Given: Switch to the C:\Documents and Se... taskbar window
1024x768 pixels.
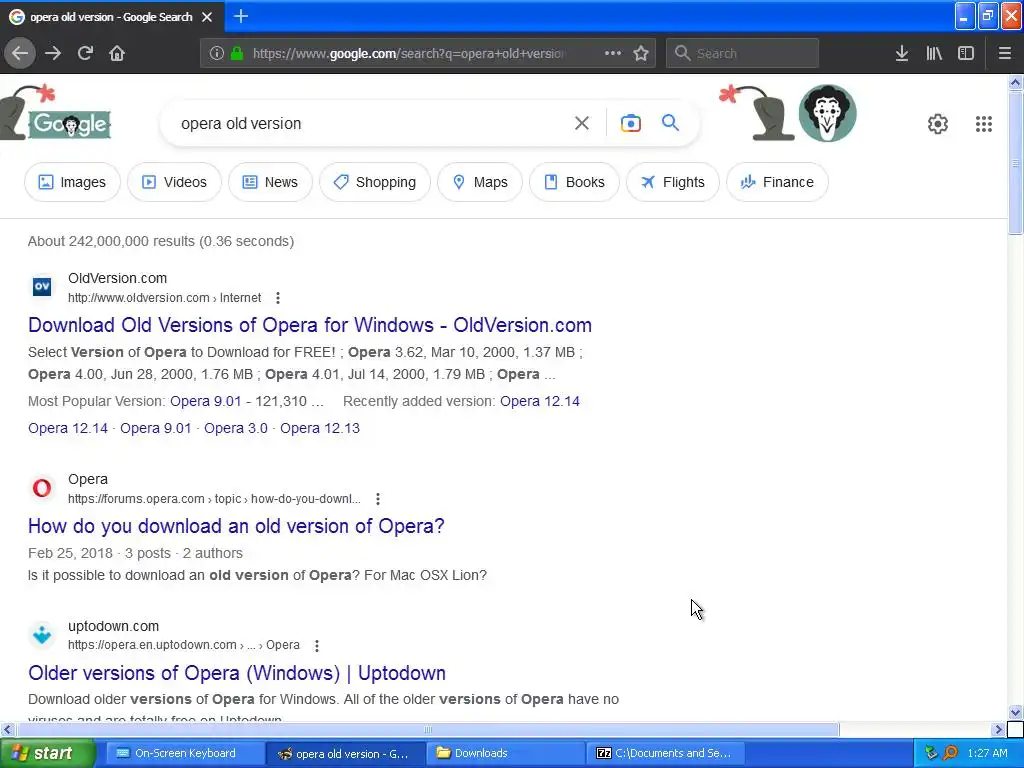Looking at the screenshot, I should pos(665,753).
